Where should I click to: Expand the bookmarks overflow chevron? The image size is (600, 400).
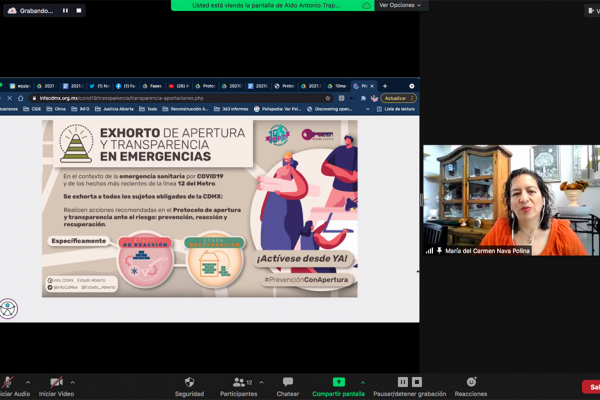368,109
